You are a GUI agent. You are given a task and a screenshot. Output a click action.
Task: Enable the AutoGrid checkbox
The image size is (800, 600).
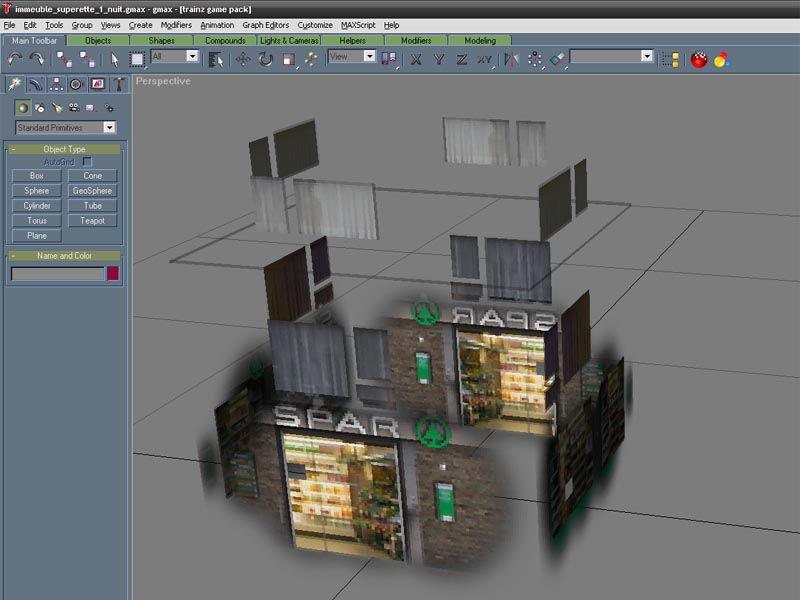click(x=87, y=161)
